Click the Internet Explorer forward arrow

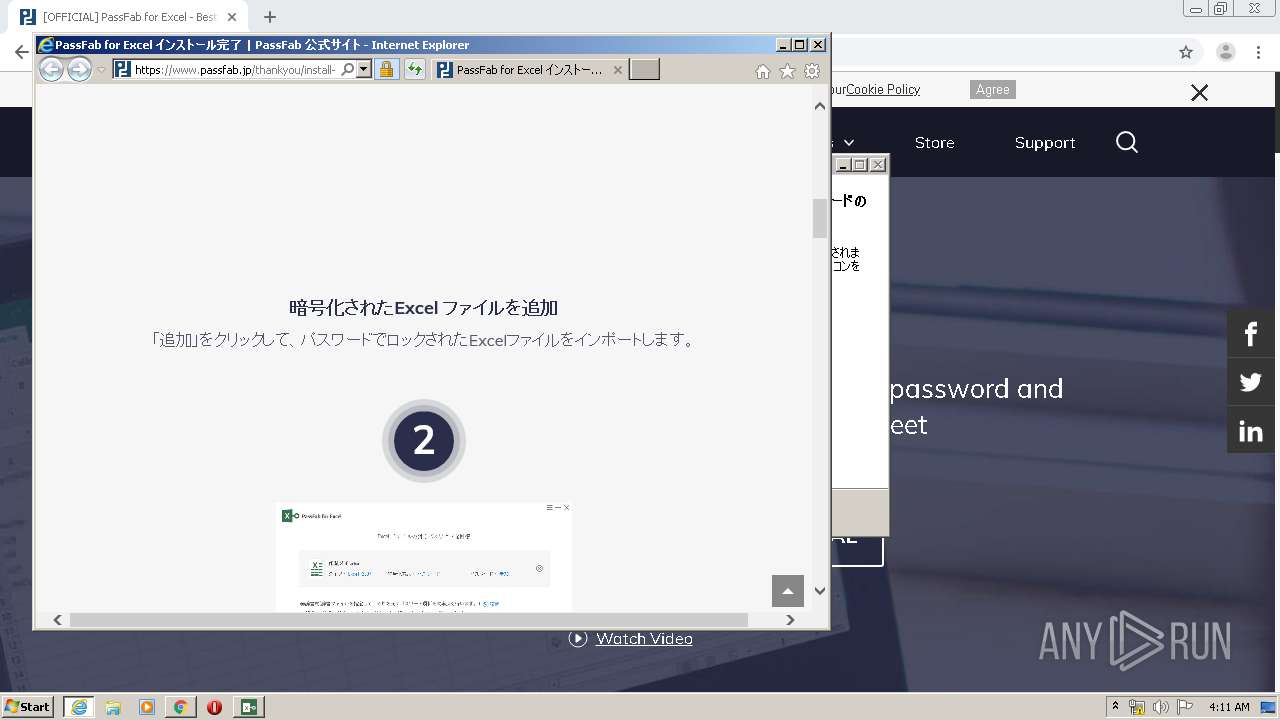(x=79, y=69)
